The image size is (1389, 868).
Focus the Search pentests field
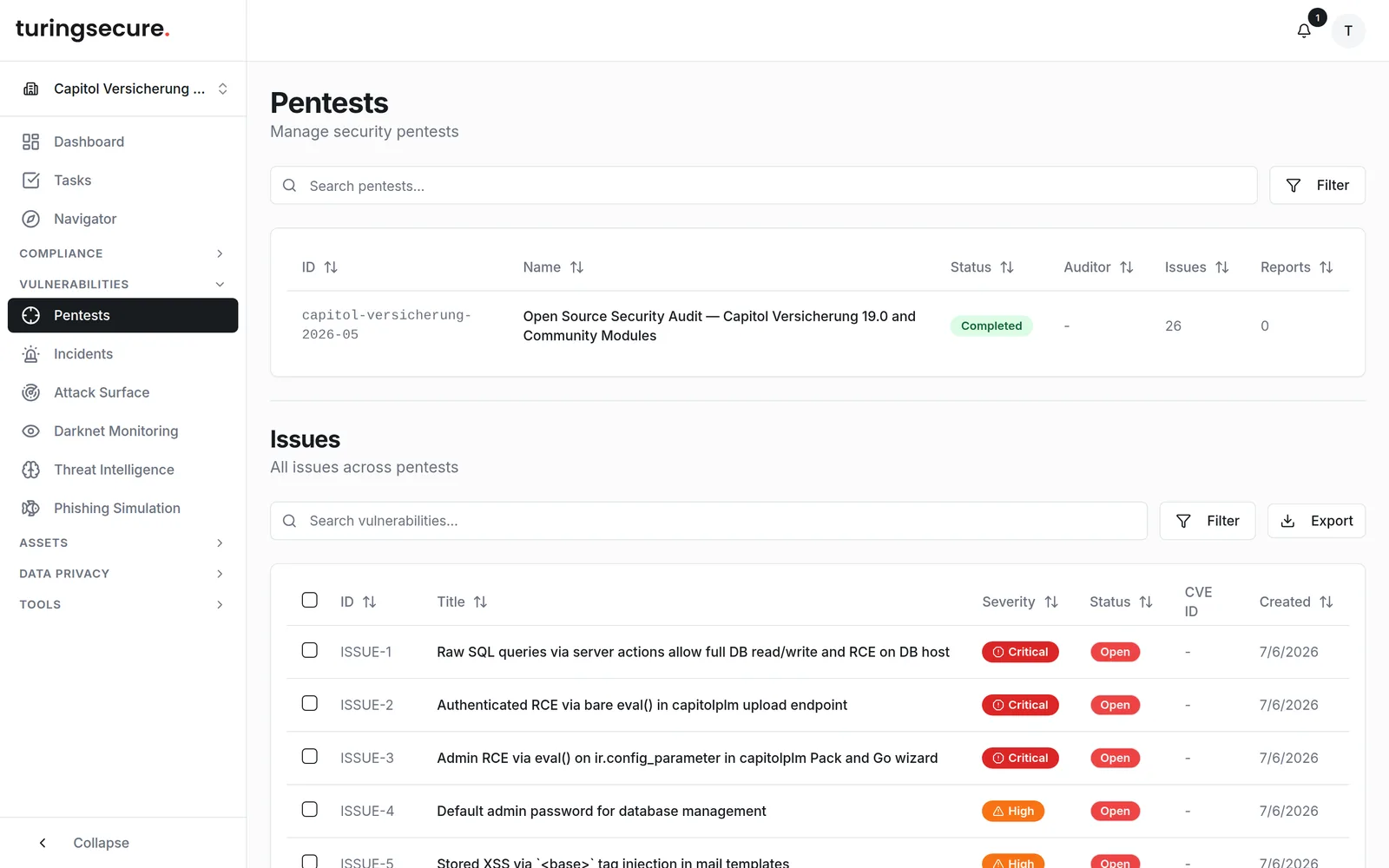click(764, 186)
